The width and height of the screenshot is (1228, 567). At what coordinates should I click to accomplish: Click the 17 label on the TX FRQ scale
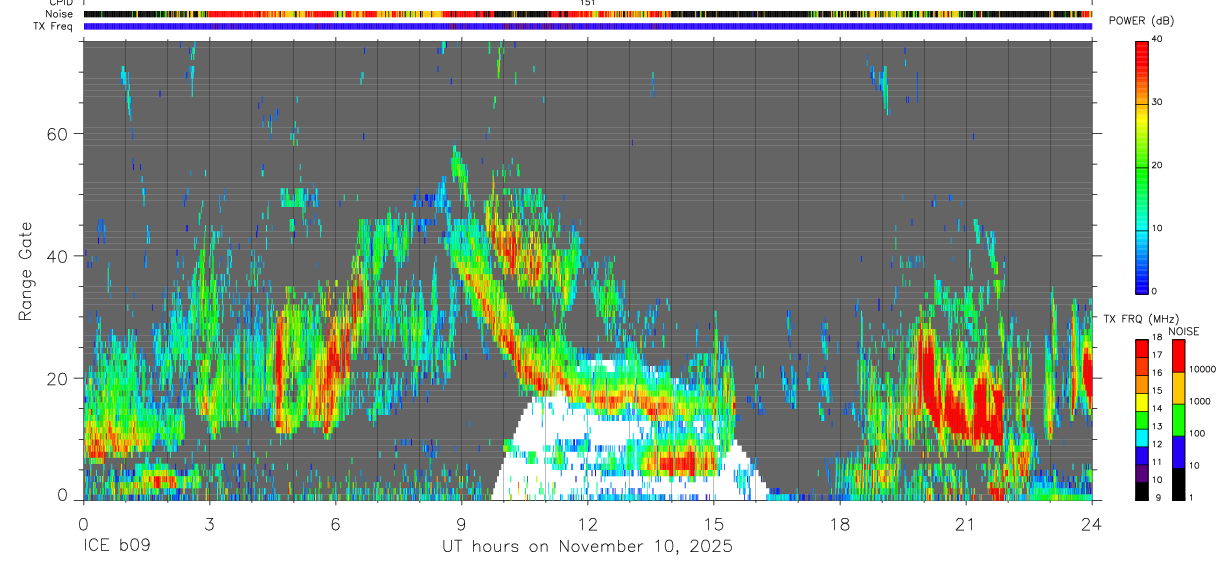pyautogui.click(x=1157, y=355)
